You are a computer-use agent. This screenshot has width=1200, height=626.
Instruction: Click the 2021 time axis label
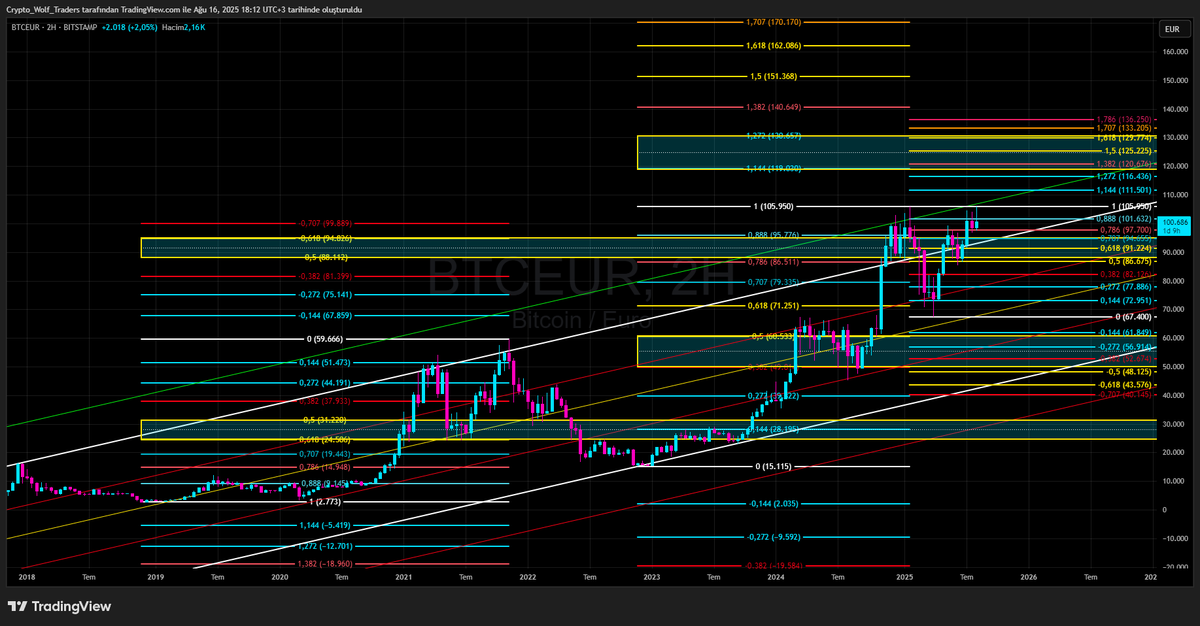[x=404, y=577]
